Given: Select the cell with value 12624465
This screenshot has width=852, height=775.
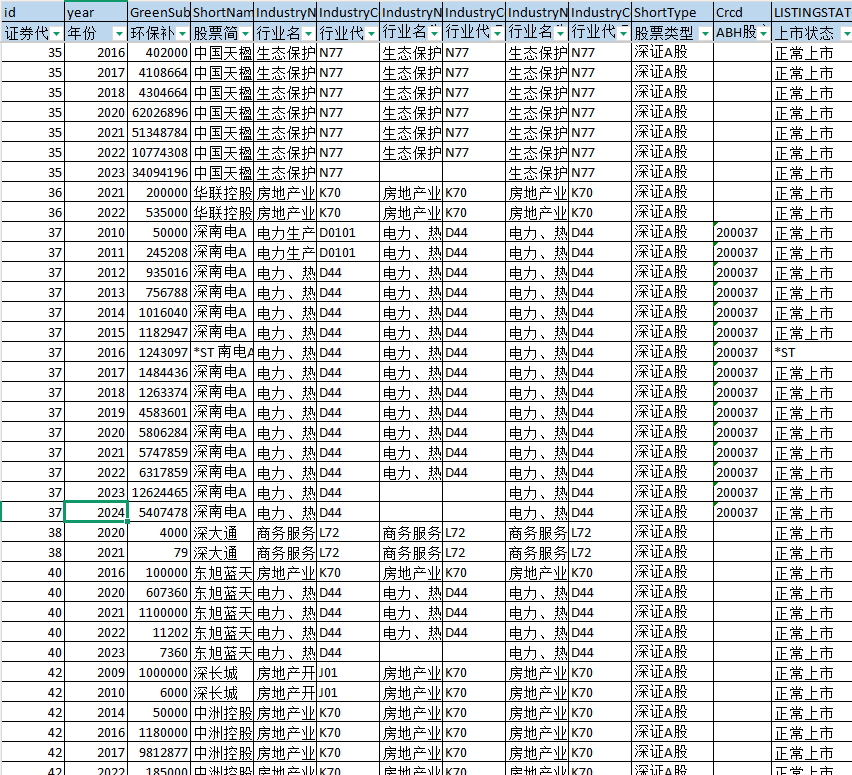Looking at the screenshot, I should pos(159,493).
